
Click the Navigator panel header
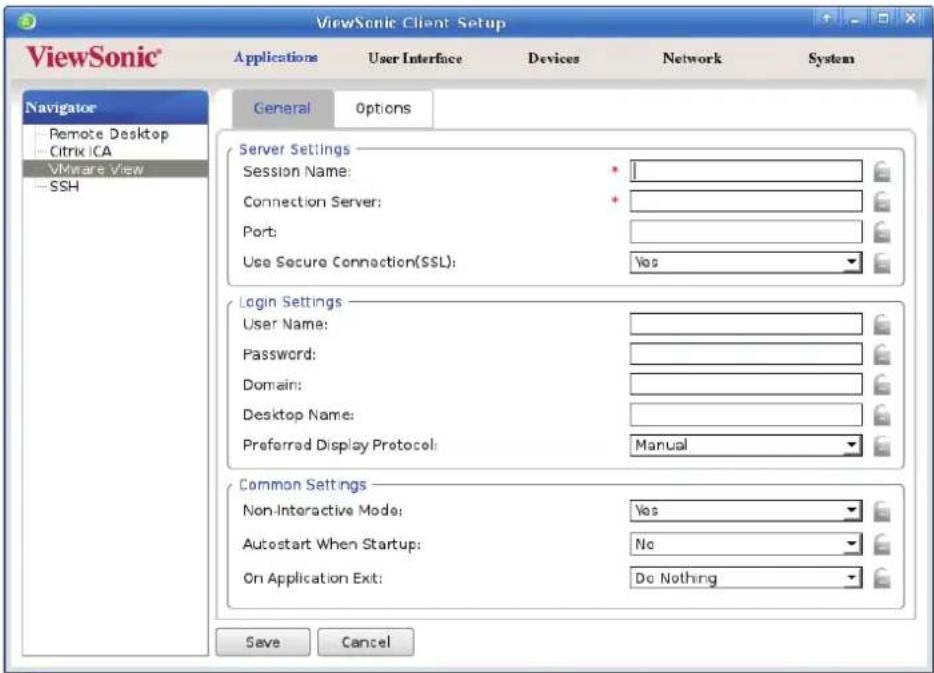tap(116, 107)
